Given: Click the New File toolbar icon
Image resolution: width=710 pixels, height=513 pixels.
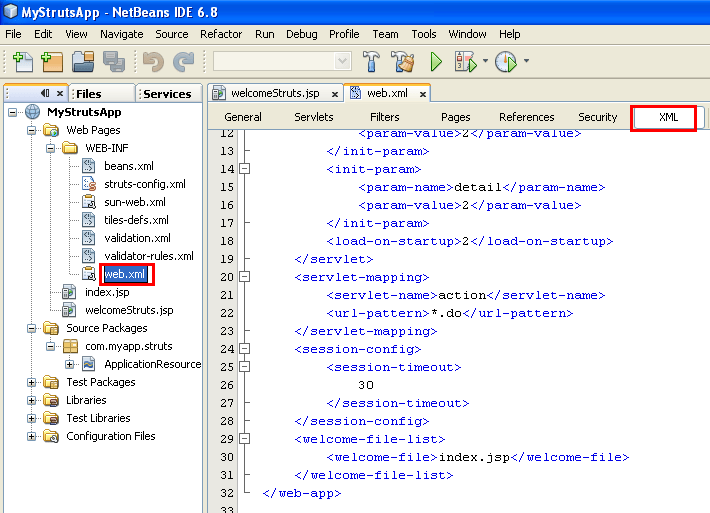Looking at the screenshot, I should pos(23,62).
